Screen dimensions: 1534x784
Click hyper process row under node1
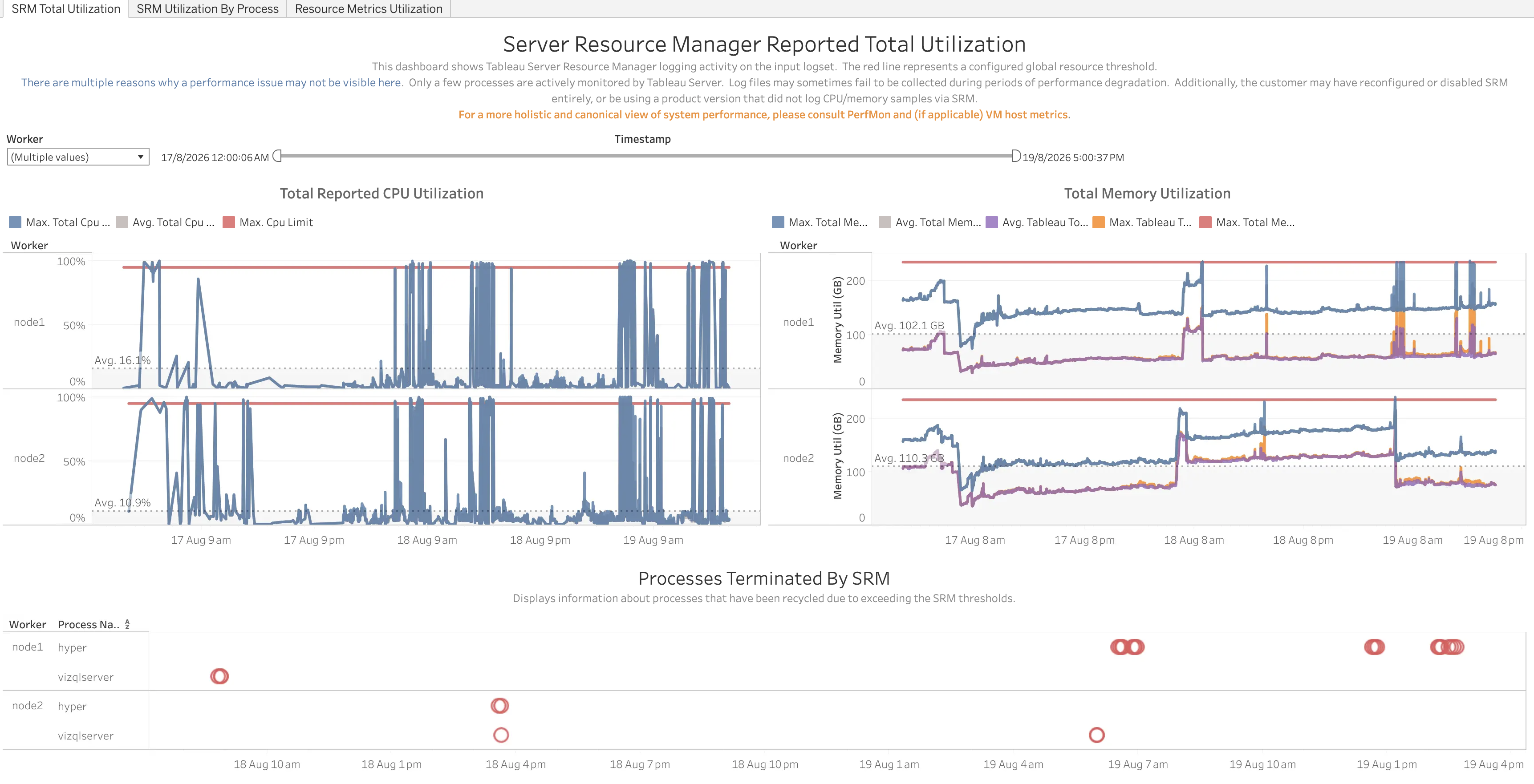72,648
